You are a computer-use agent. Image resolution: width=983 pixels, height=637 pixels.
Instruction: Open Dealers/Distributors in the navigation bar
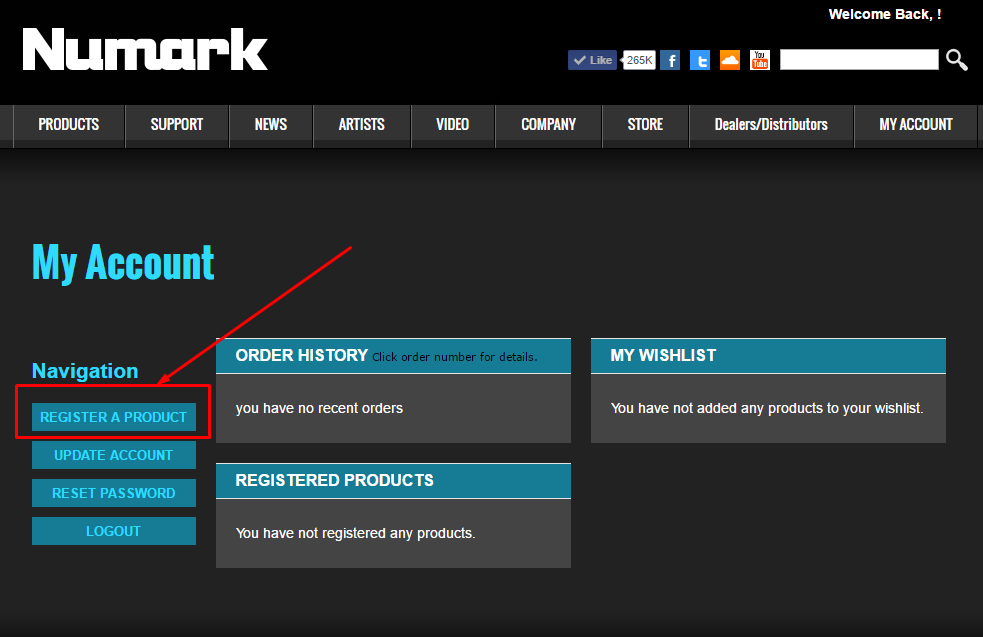(771, 125)
